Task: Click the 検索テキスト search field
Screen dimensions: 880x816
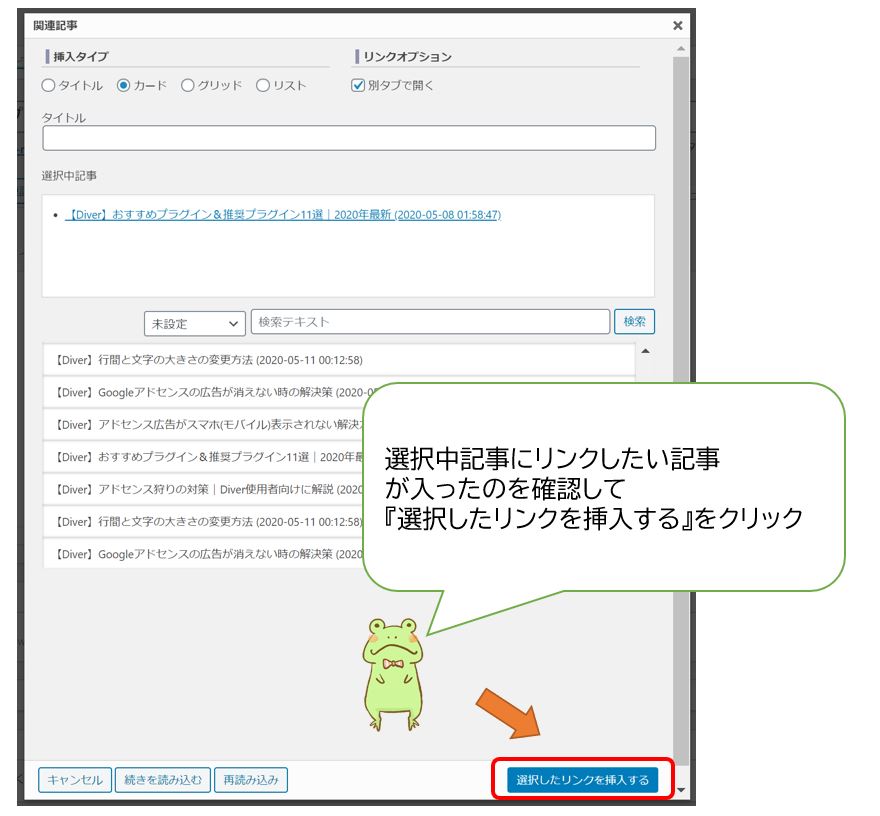Action: (x=430, y=322)
